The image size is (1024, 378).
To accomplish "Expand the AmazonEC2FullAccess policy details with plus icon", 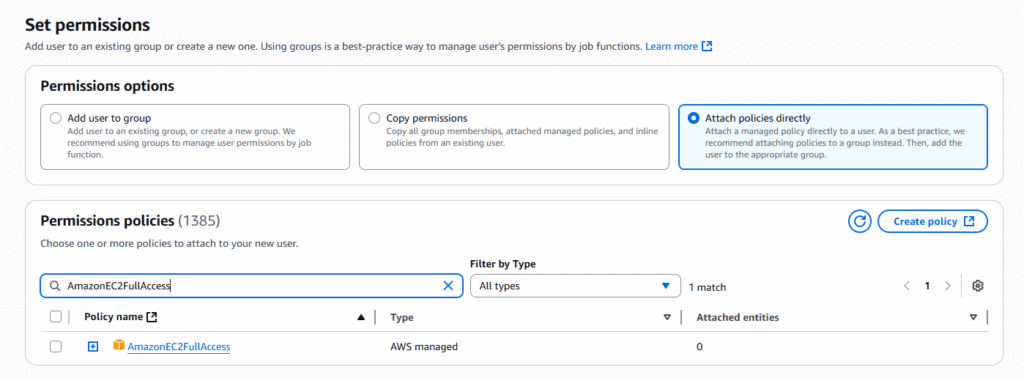I will click(x=93, y=347).
